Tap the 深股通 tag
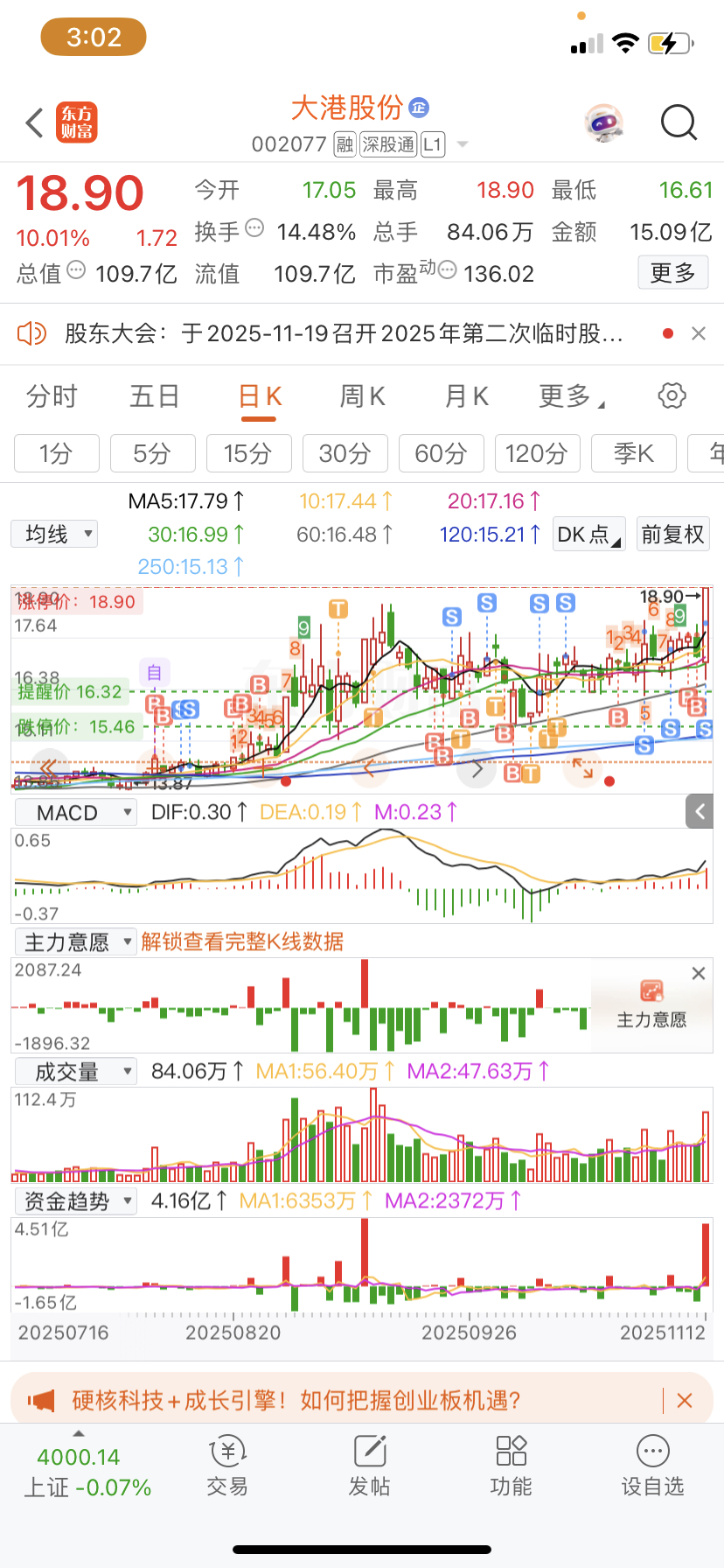 click(x=388, y=144)
